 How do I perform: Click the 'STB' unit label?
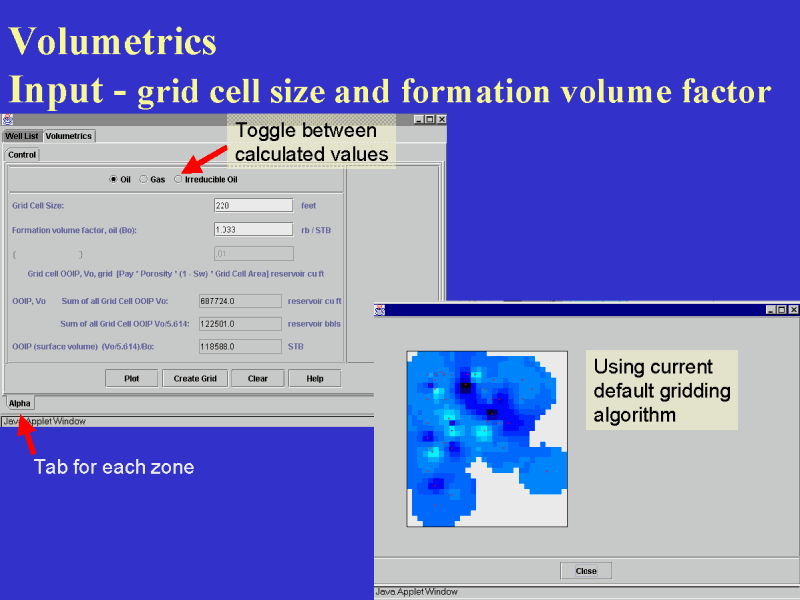(295, 346)
